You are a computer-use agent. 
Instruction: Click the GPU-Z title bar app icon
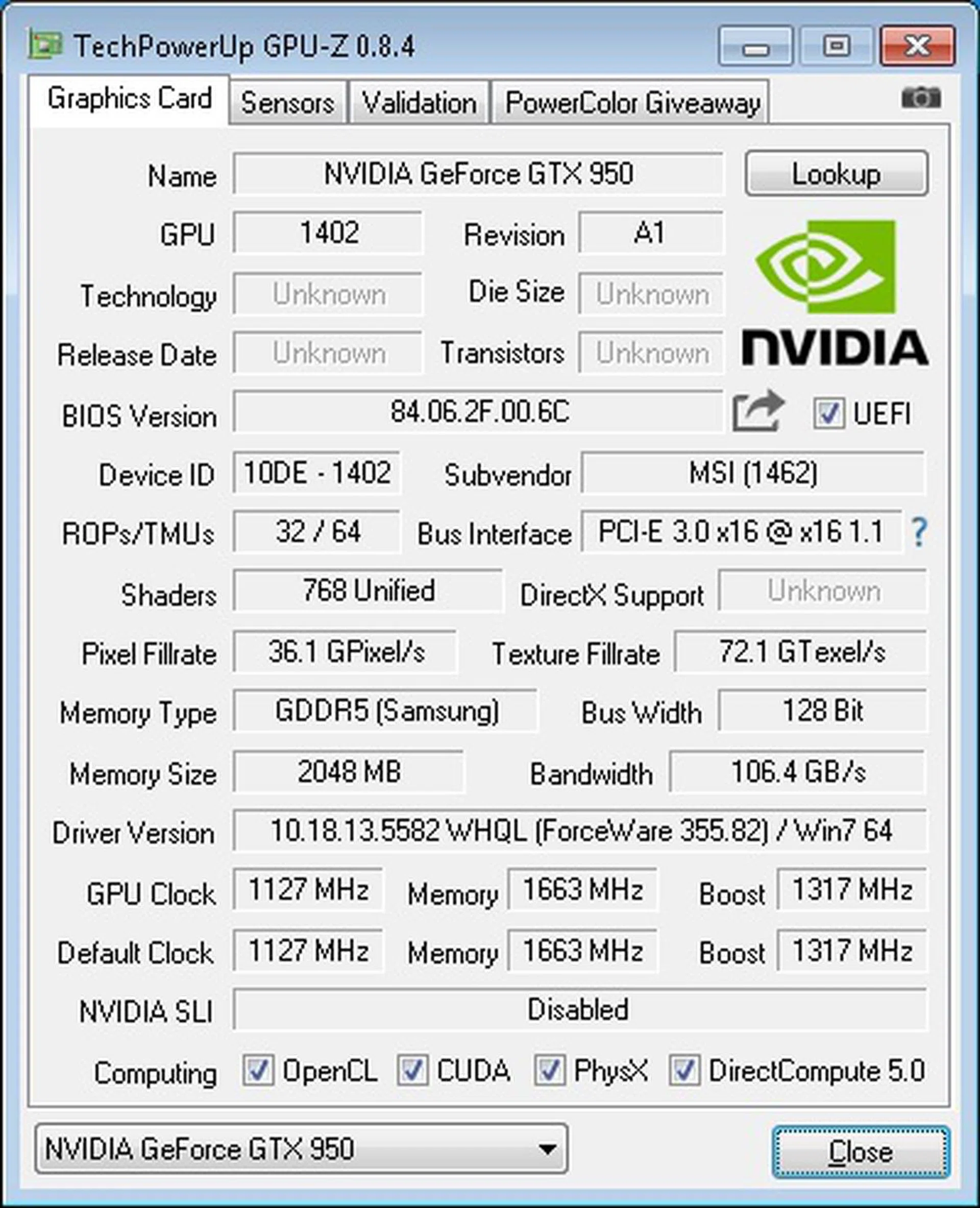click(x=45, y=46)
